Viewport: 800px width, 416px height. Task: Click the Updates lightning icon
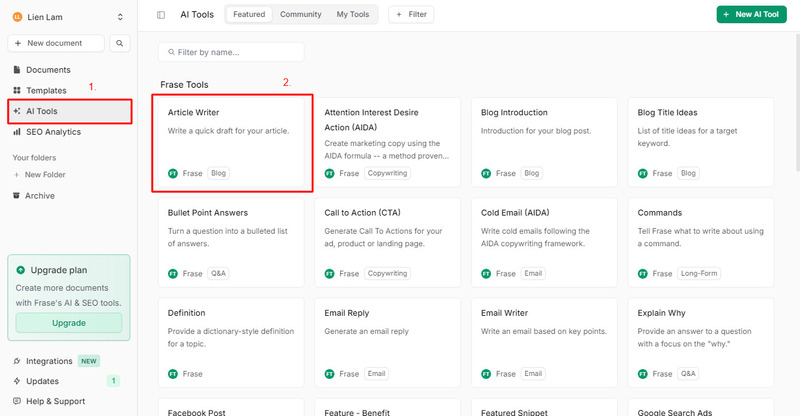click(17, 381)
